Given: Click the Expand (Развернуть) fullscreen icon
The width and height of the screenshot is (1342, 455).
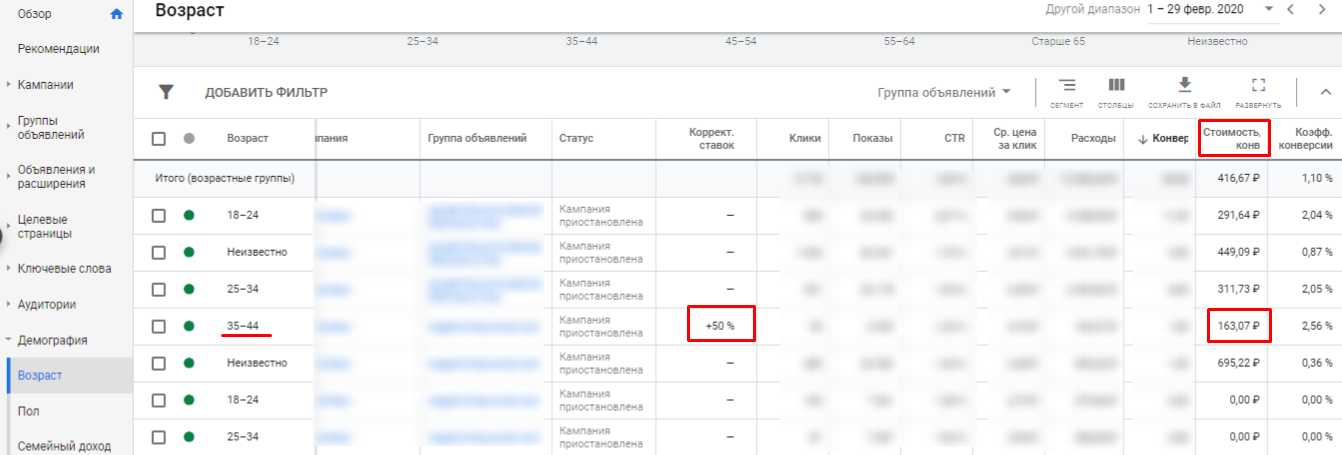Looking at the screenshot, I should (x=1258, y=87).
